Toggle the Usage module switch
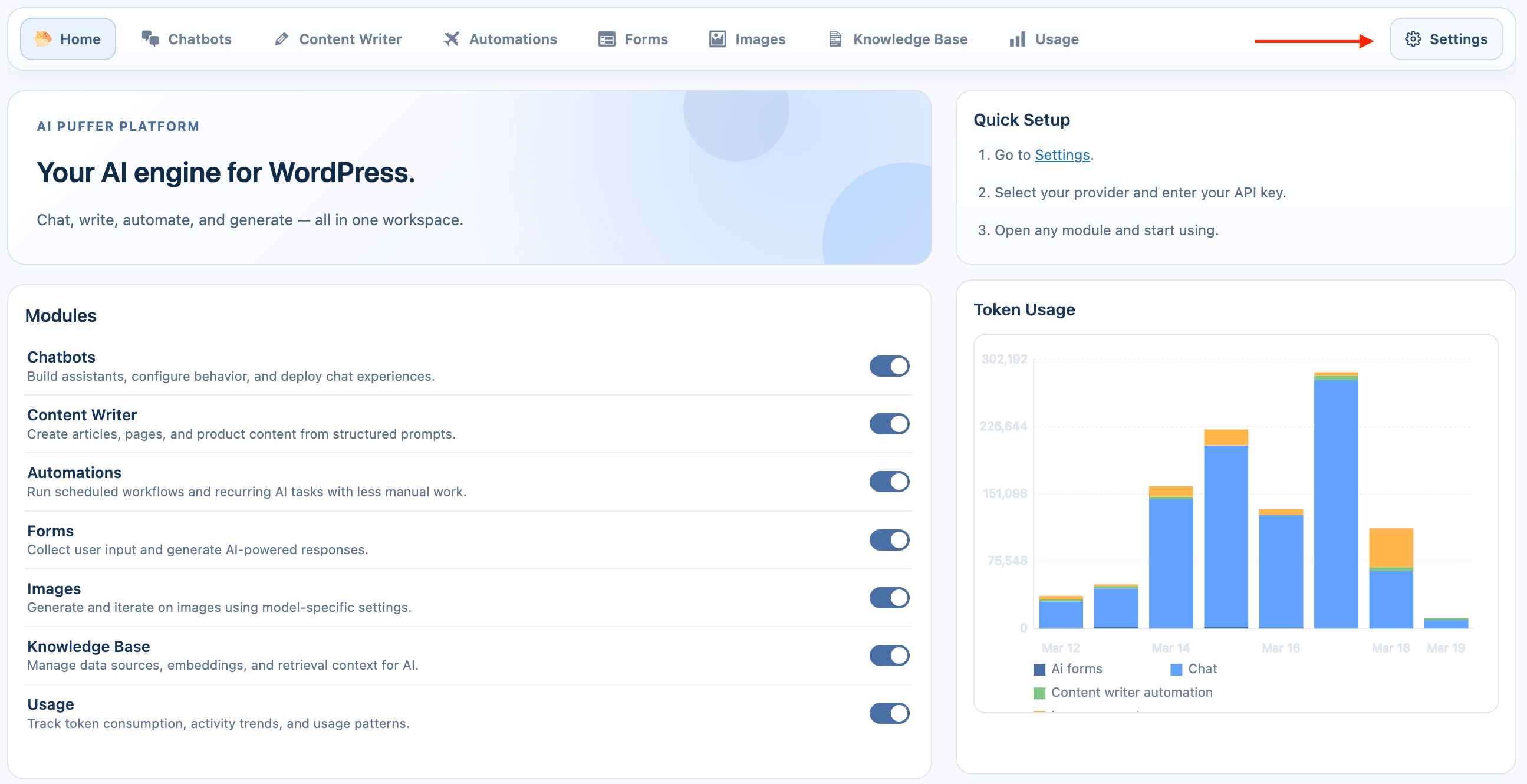1527x784 pixels. tap(888, 713)
